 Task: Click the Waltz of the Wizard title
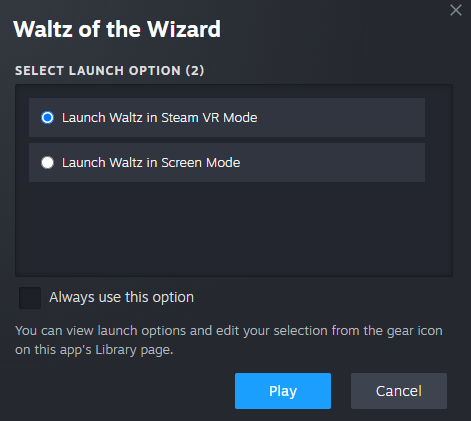coord(117,29)
